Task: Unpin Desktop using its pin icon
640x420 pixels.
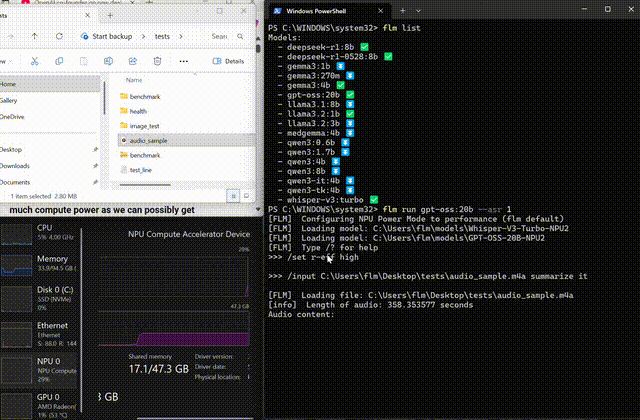Action: click(x=95, y=150)
